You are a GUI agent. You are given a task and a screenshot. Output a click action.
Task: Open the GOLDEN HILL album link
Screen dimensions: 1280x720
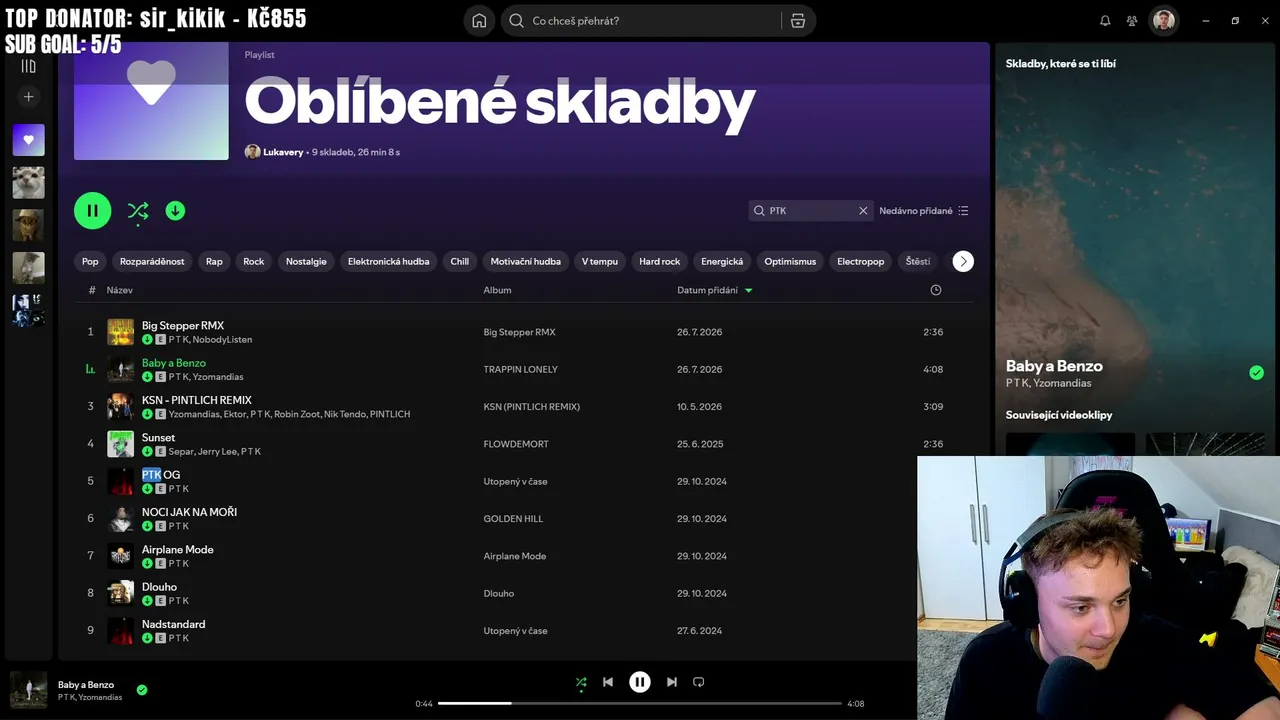tap(513, 519)
